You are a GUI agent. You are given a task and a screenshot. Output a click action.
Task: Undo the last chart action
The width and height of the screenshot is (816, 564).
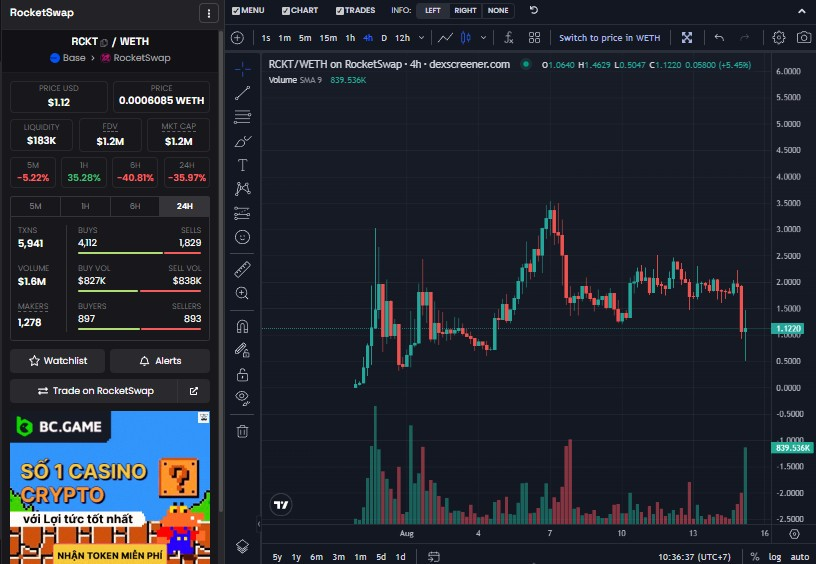(719, 37)
